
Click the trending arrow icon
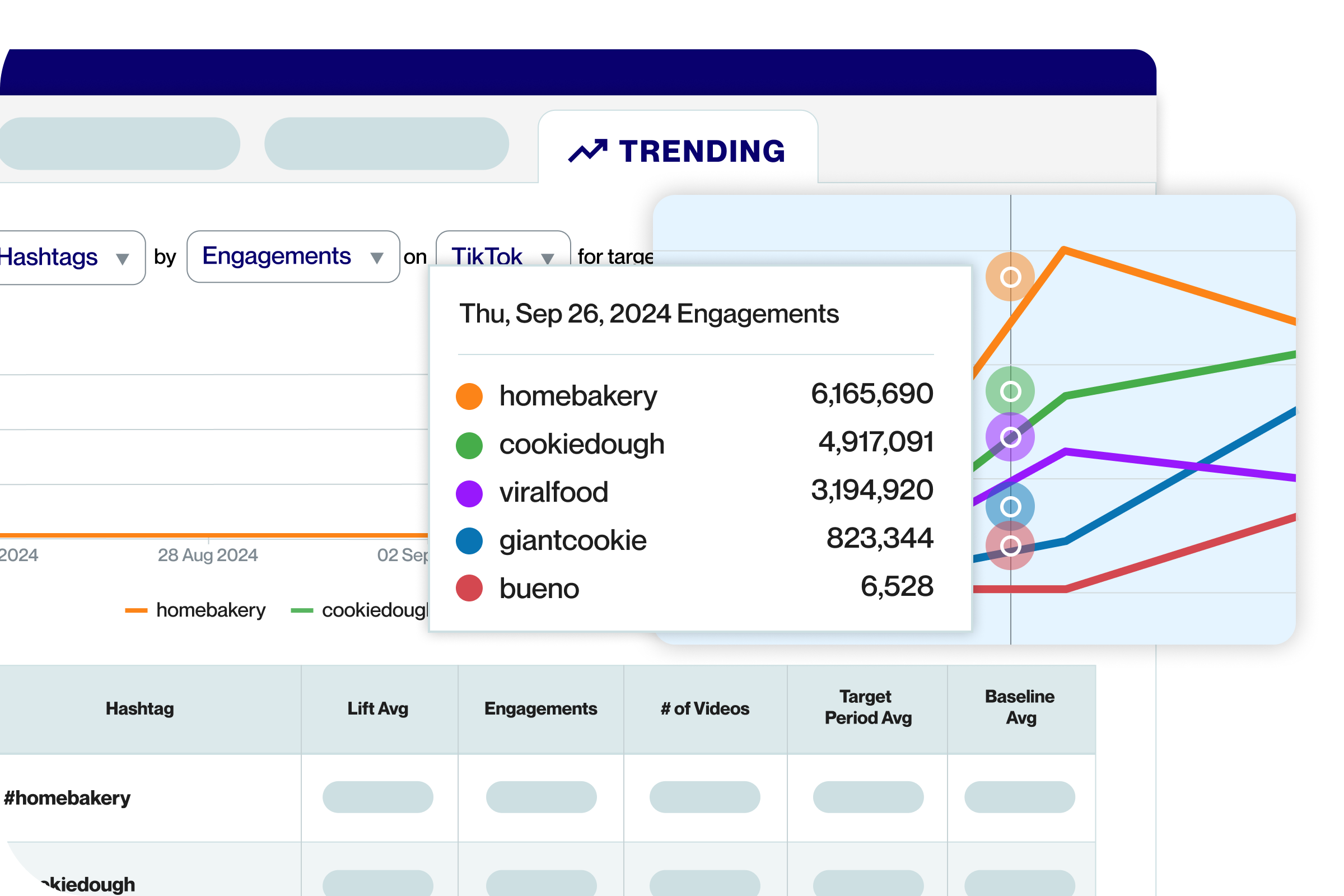(587, 151)
